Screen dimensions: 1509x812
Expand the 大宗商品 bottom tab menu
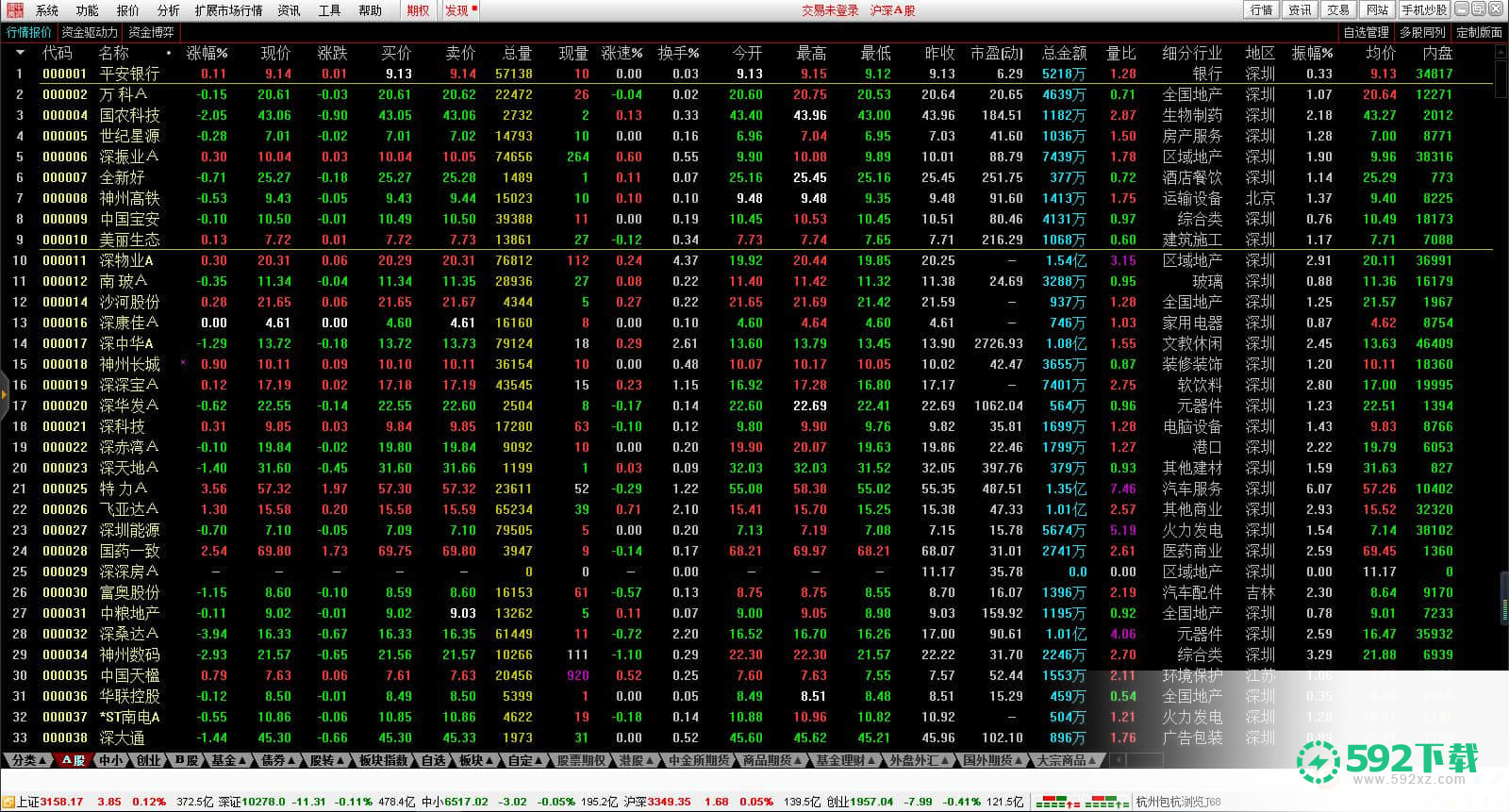coord(1067,760)
